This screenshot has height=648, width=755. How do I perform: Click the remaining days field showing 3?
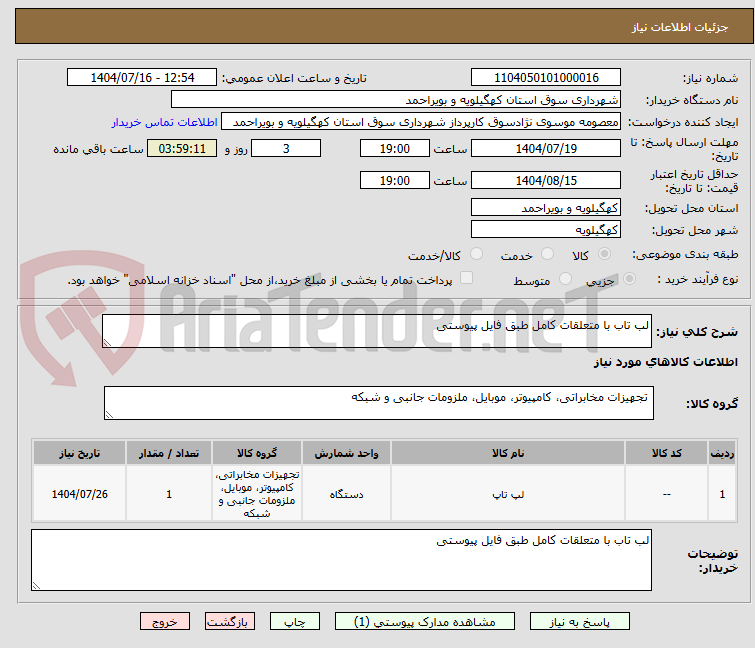pyautogui.click(x=286, y=148)
